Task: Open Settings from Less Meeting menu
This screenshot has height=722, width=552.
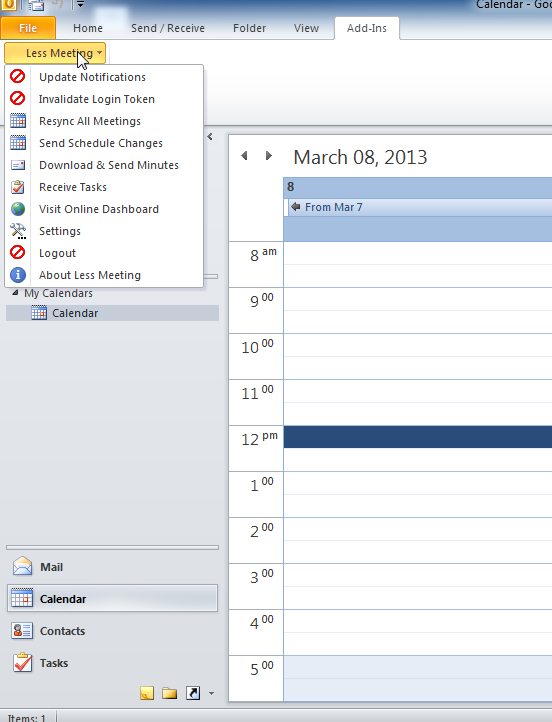Action: [104, 231]
